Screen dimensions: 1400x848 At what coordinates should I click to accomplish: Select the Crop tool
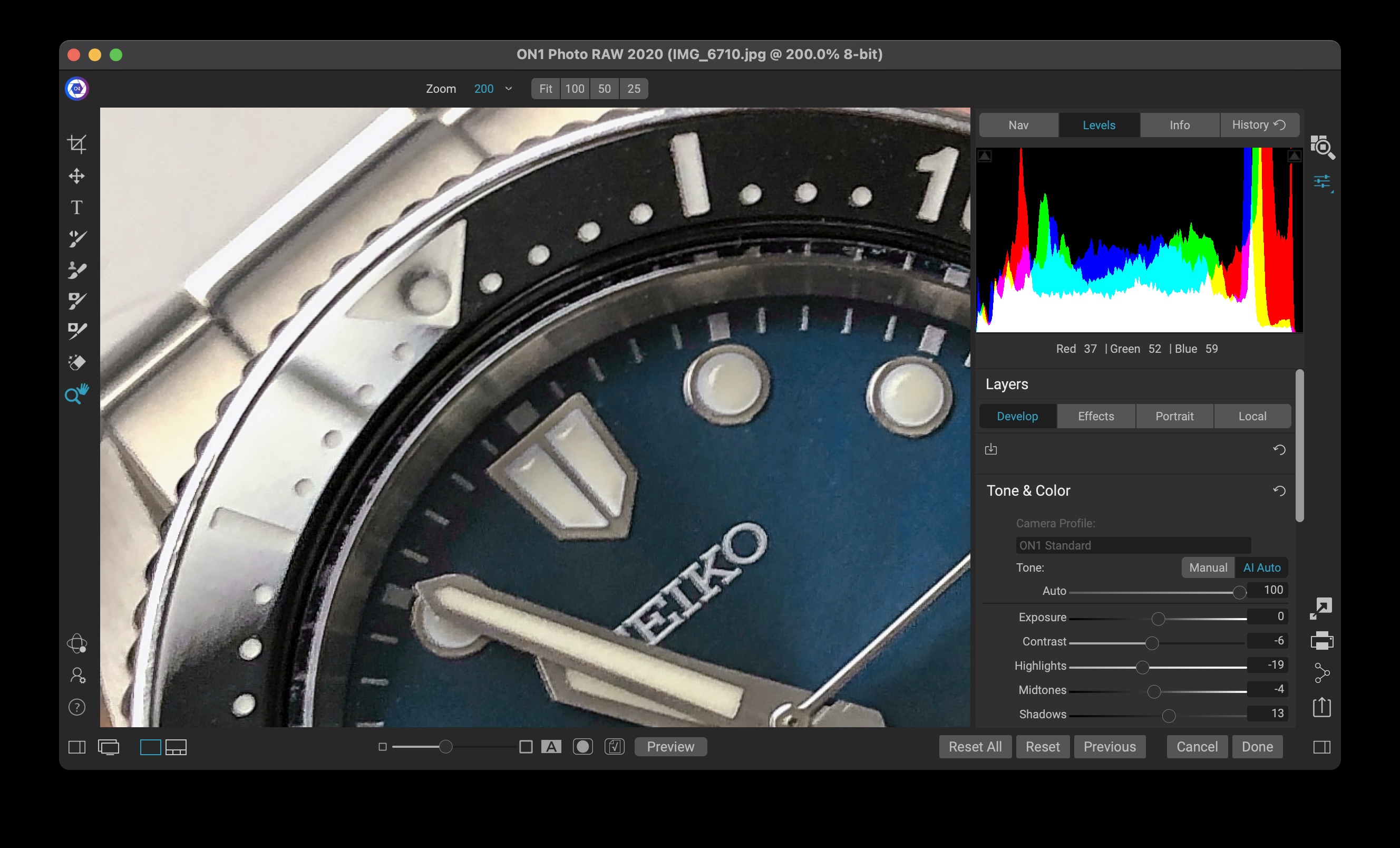77,144
